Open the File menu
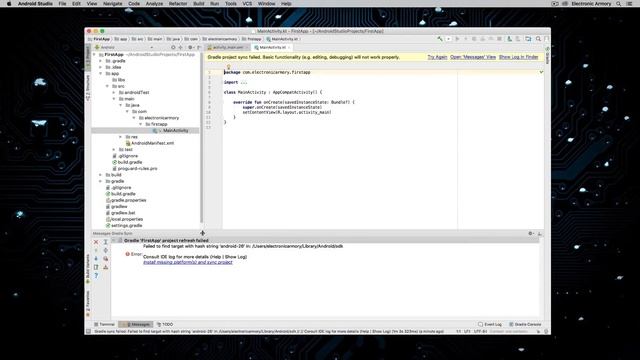Image resolution: width=640 pixels, height=360 pixels. point(62,4)
